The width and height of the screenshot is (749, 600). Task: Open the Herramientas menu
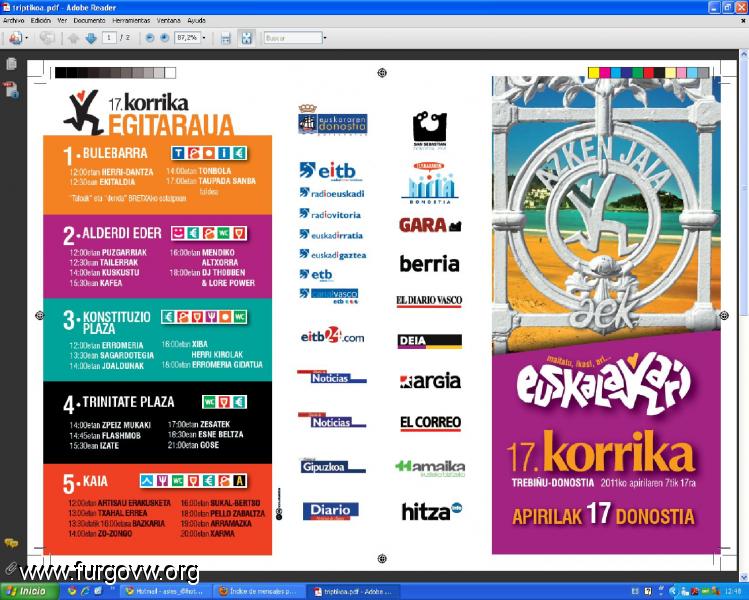point(131,21)
